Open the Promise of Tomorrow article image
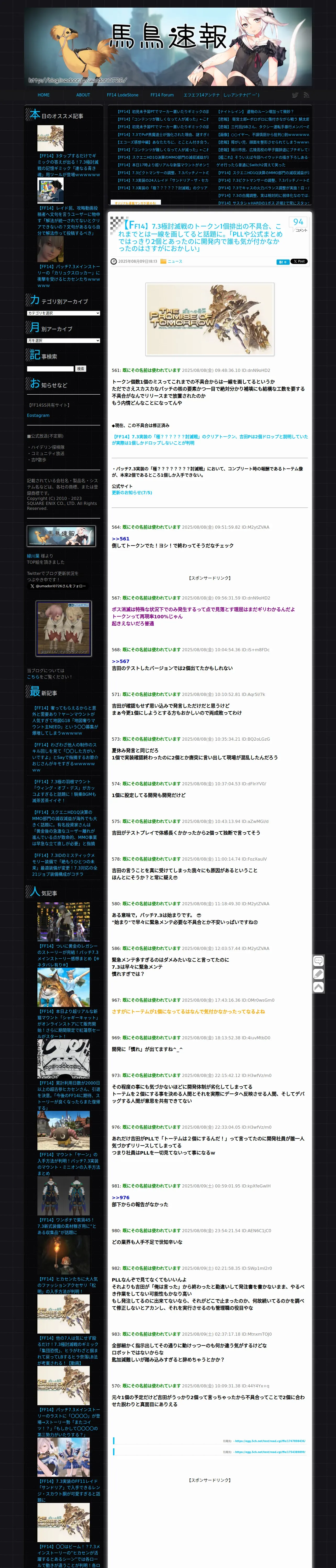This screenshot has height=1568, width=336. click(x=210, y=319)
